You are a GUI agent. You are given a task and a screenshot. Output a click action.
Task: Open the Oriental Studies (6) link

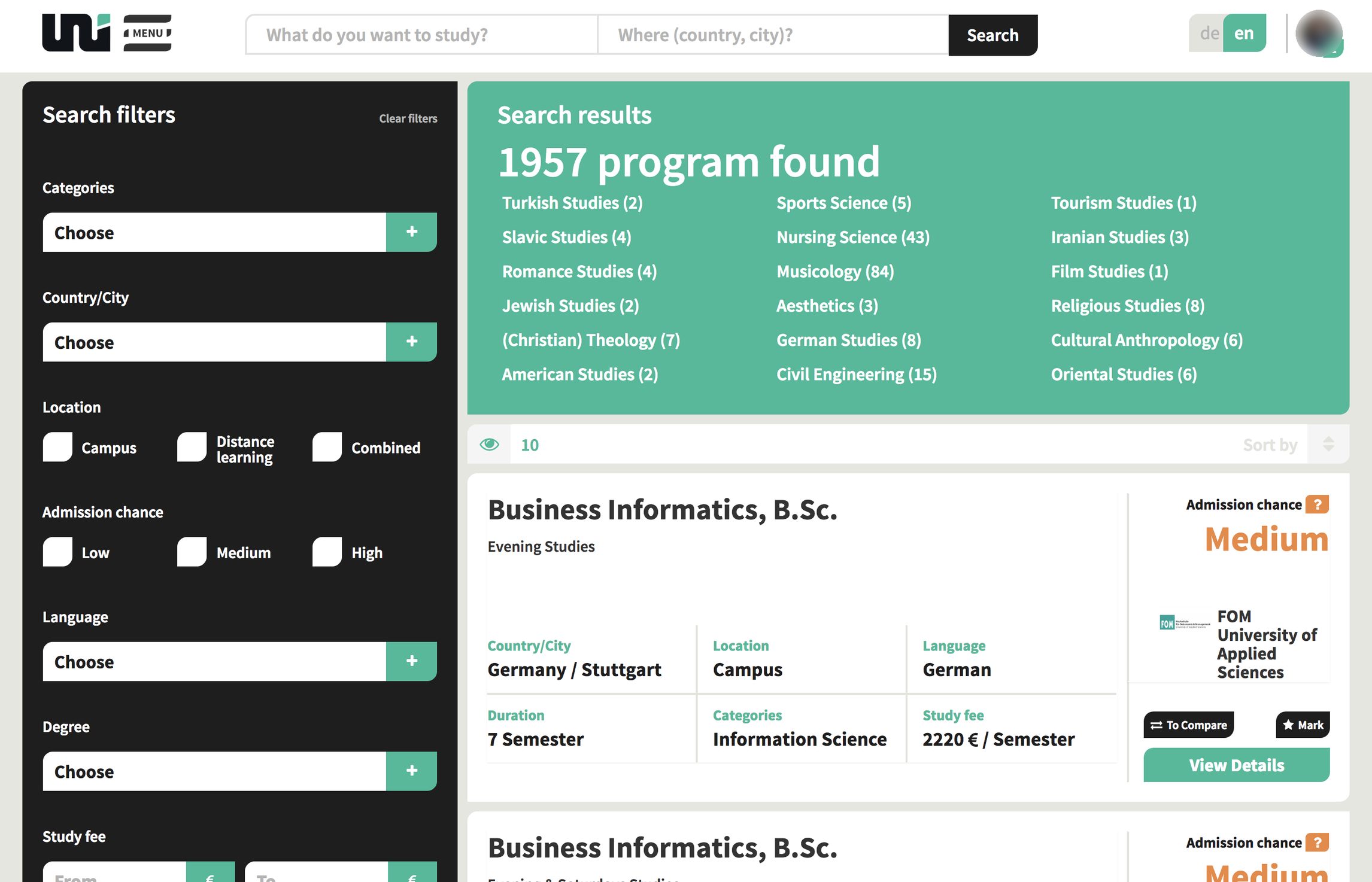[1124, 374]
